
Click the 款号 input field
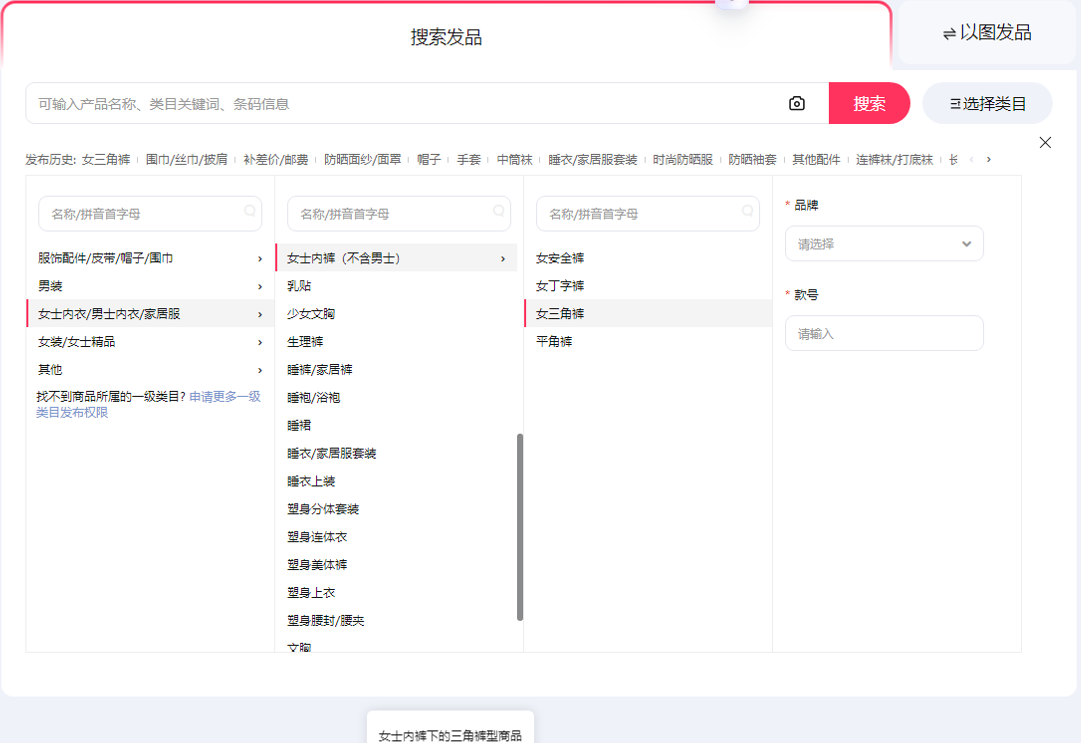click(x=884, y=334)
